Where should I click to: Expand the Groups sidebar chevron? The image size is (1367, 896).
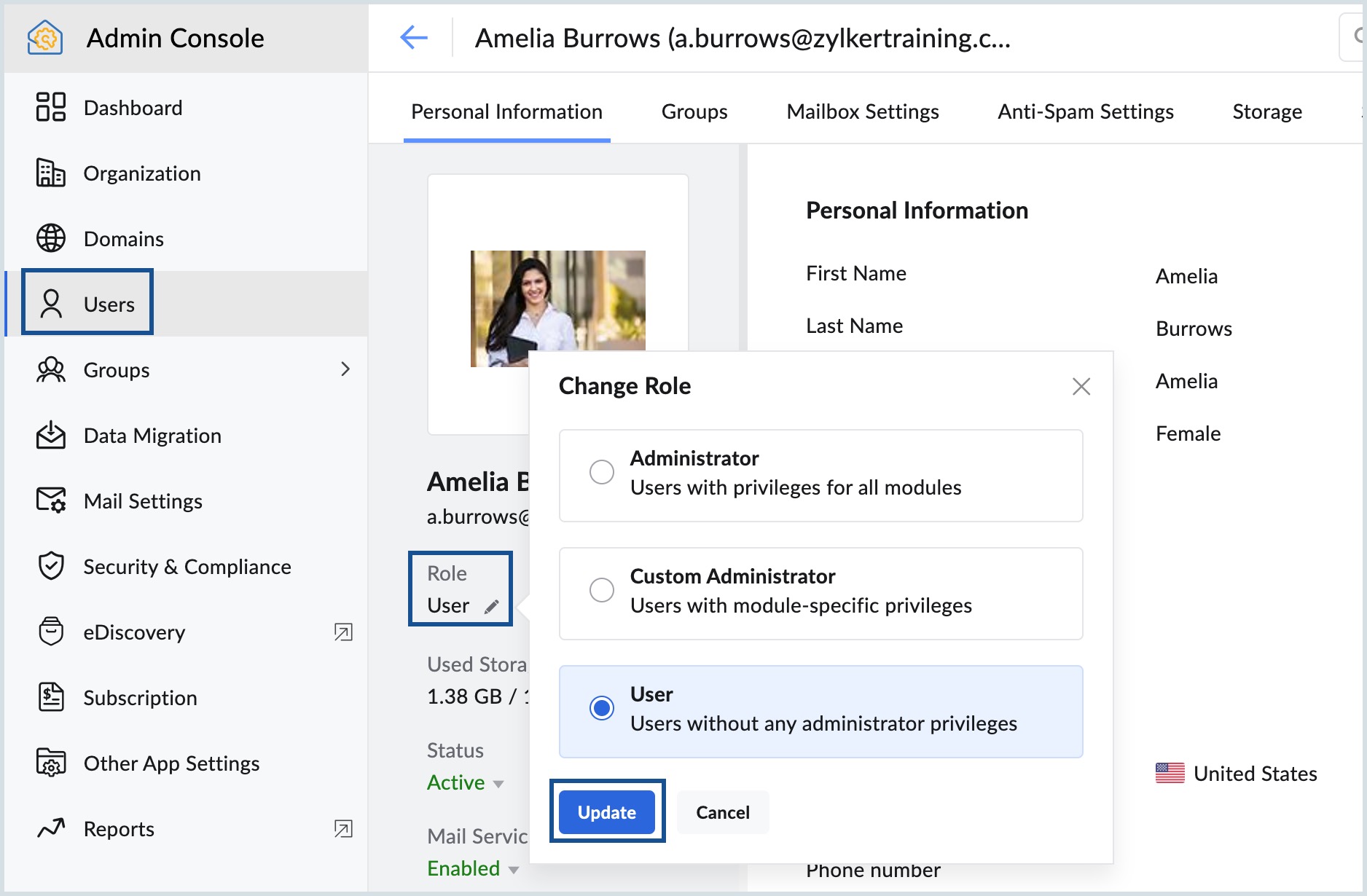point(345,369)
